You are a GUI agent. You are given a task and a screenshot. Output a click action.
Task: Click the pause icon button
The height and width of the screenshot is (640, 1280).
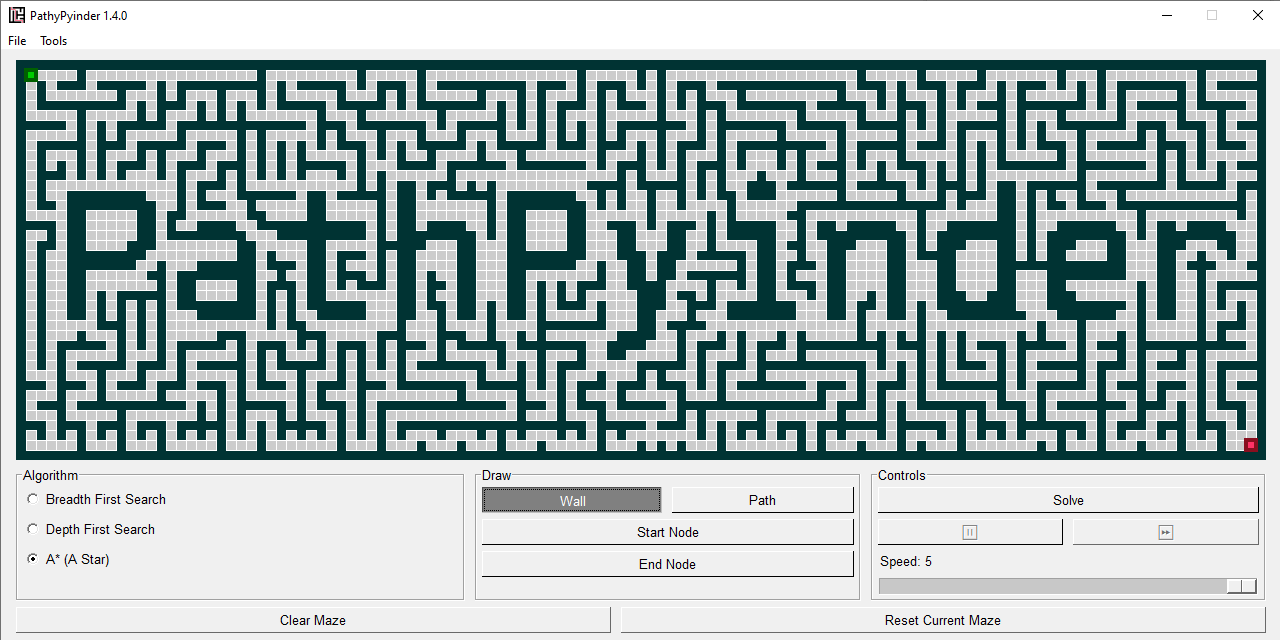pos(970,532)
